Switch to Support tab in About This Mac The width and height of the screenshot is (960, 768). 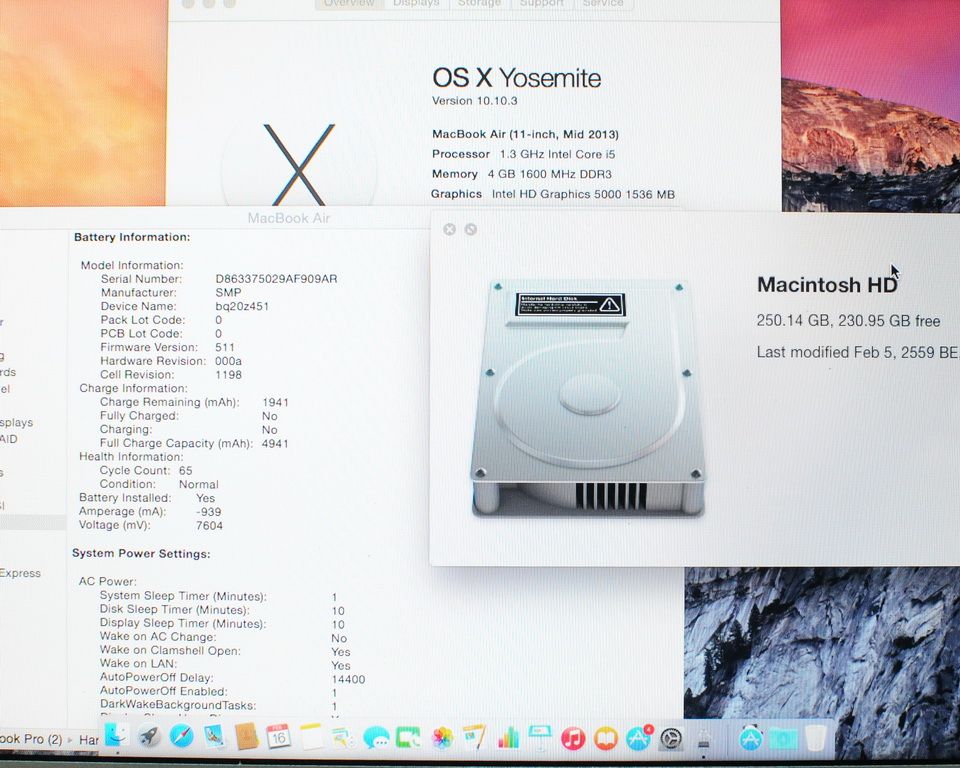541,4
